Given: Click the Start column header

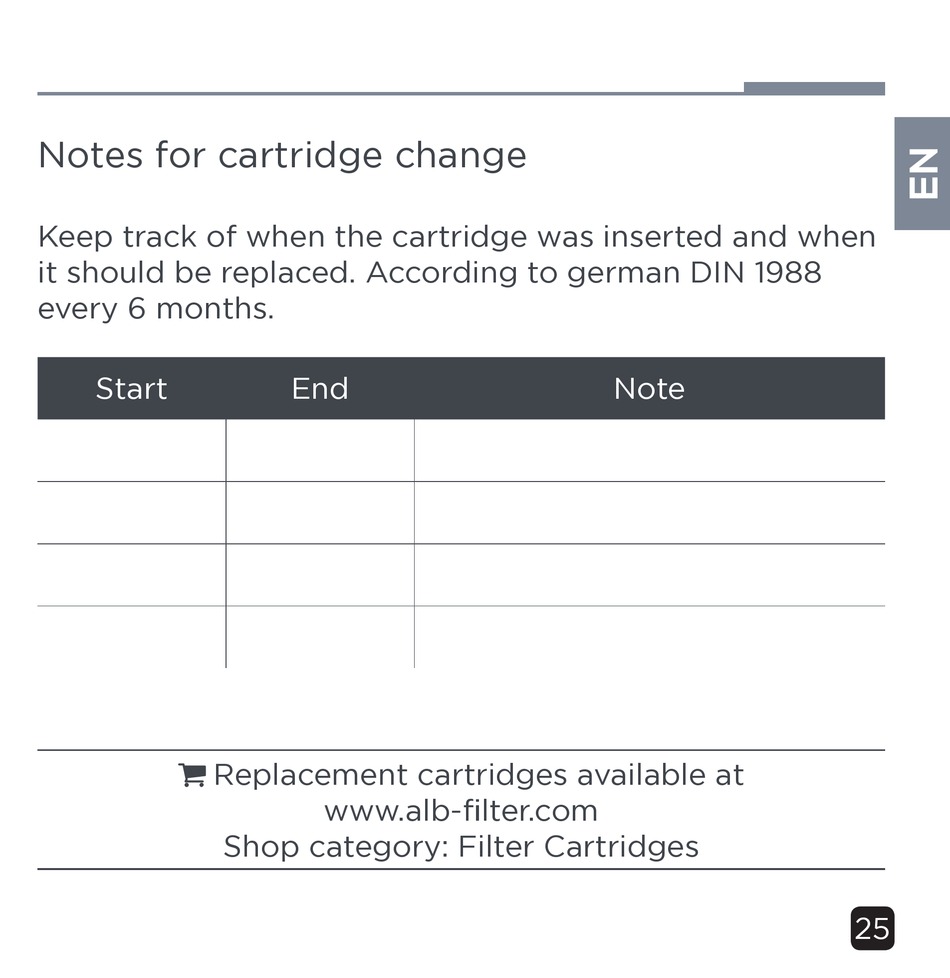Looking at the screenshot, I should pyautogui.click(x=132, y=389).
